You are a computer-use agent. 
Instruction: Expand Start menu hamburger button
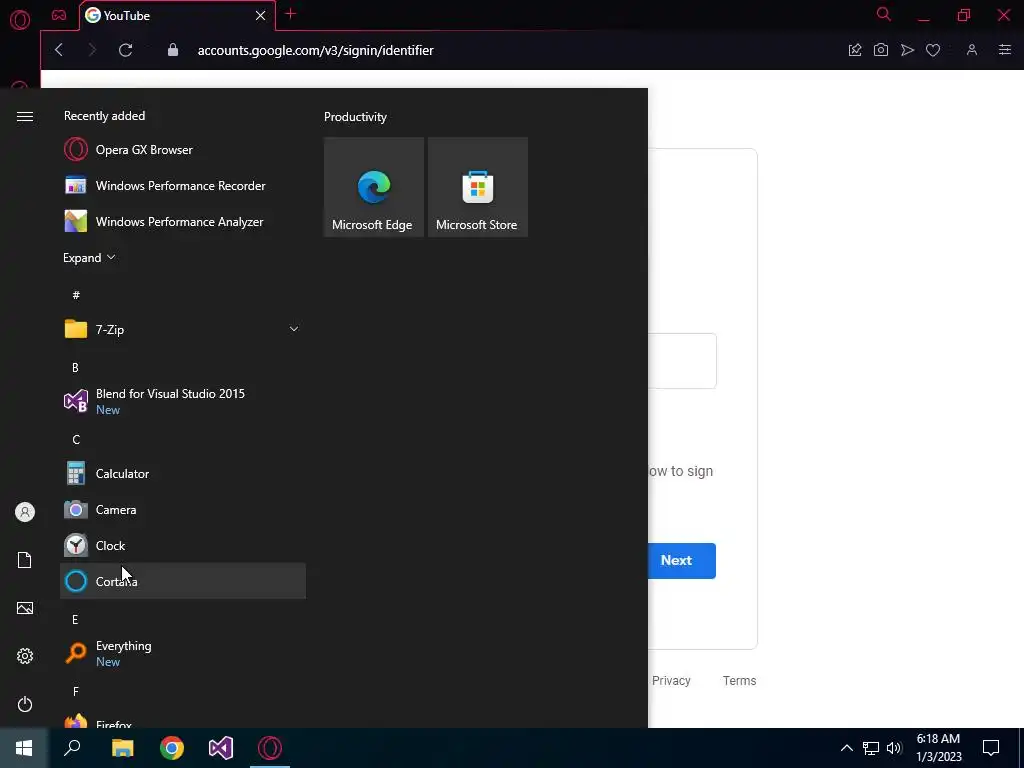coord(25,116)
